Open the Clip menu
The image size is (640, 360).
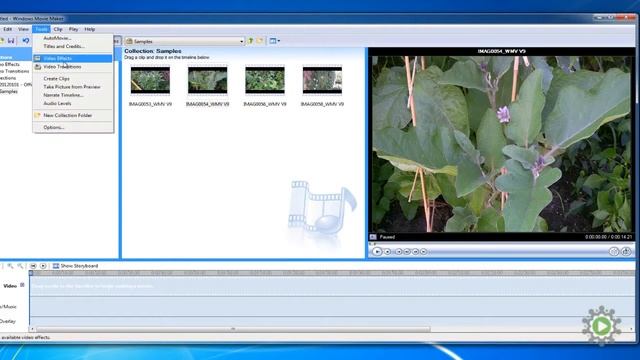58,29
